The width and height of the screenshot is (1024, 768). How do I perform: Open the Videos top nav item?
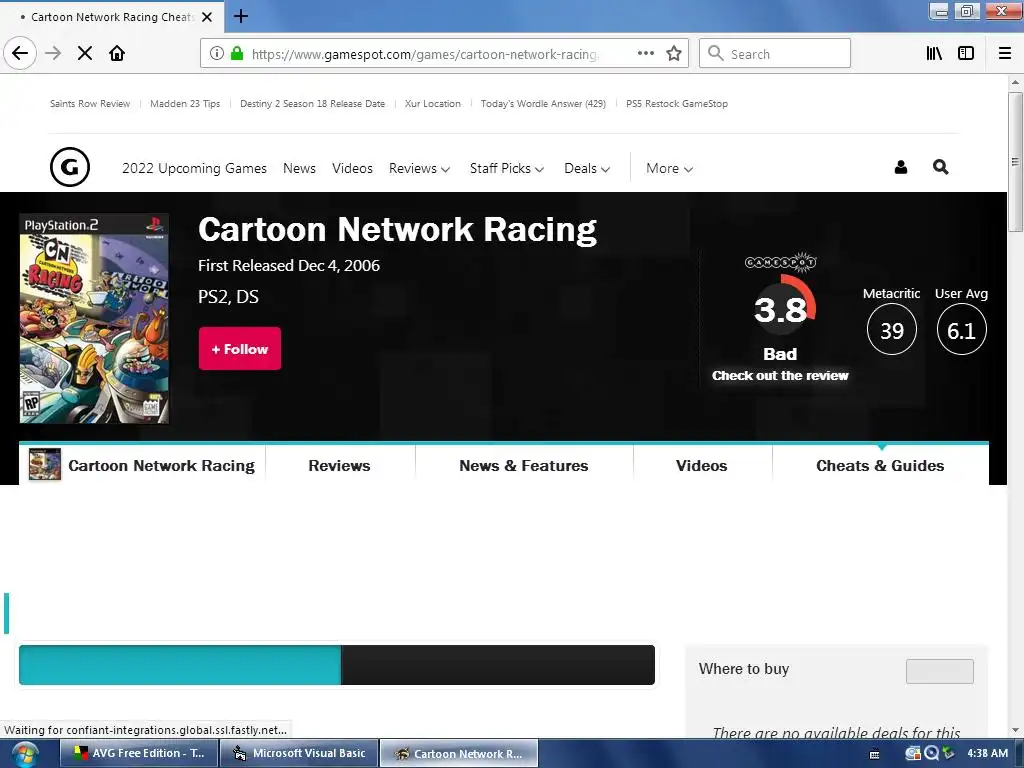tap(352, 168)
